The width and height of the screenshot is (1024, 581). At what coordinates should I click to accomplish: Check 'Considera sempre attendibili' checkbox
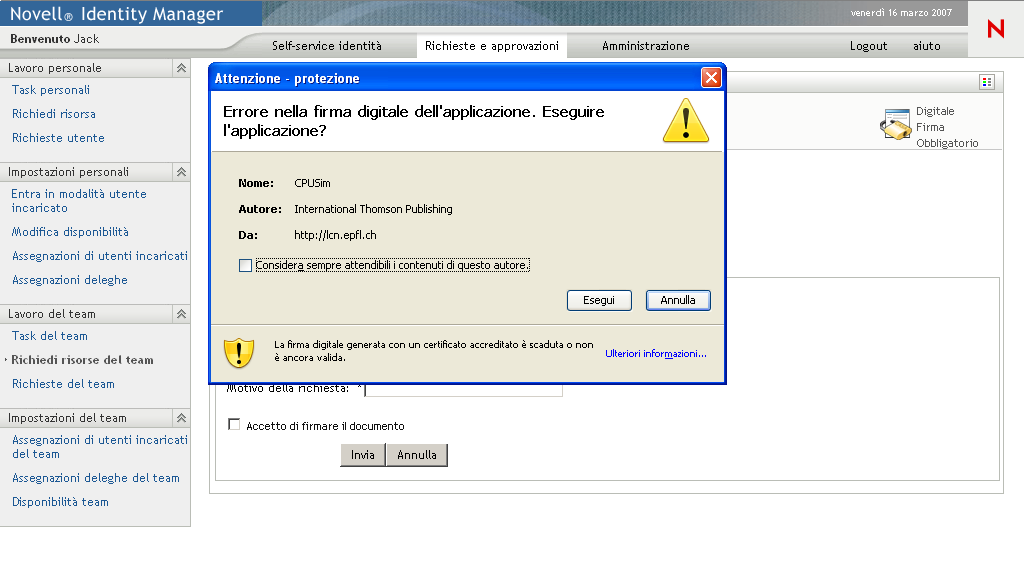point(245,266)
